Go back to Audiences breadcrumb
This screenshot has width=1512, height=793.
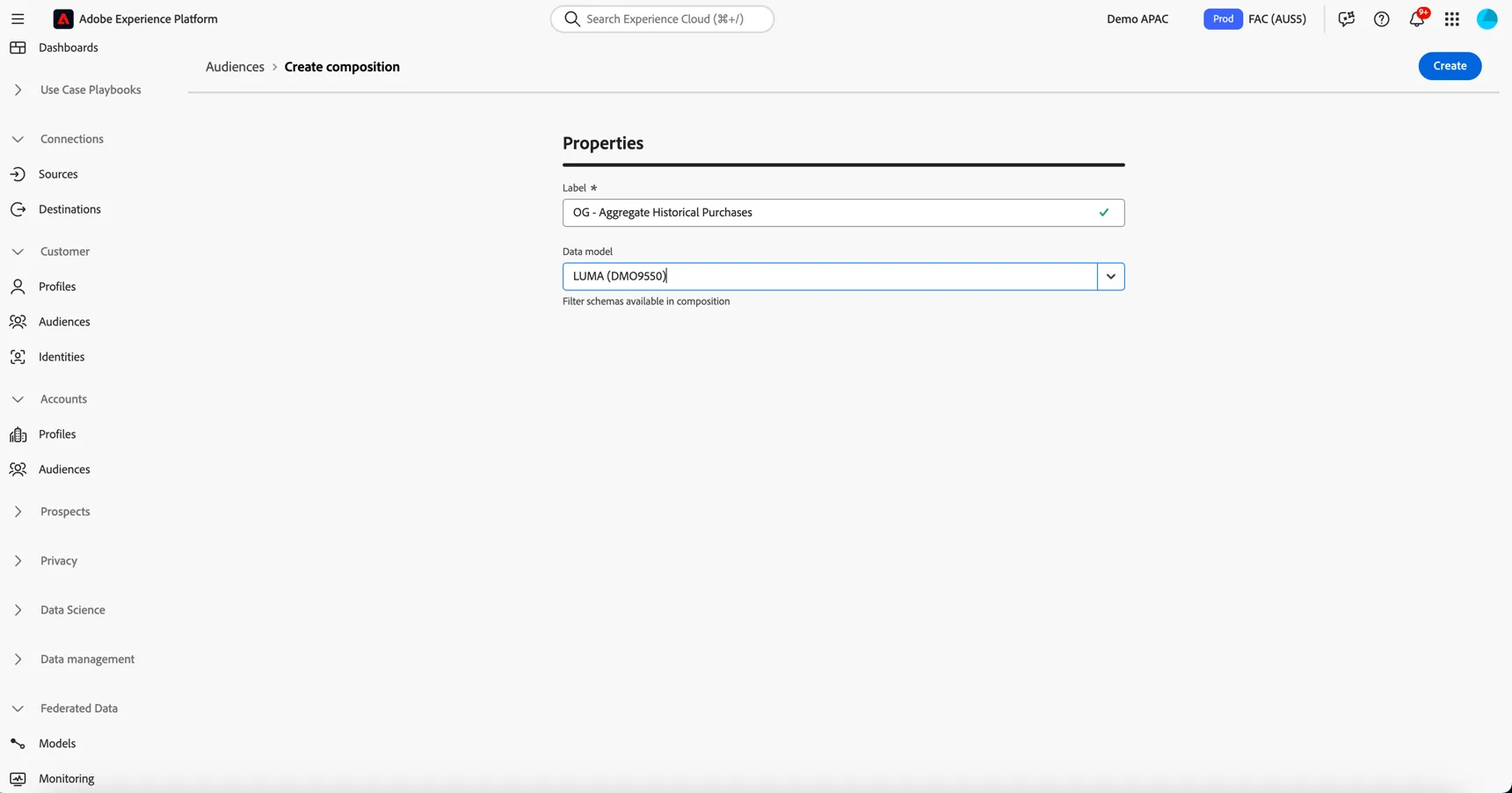pyautogui.click(x=235, y=67)
